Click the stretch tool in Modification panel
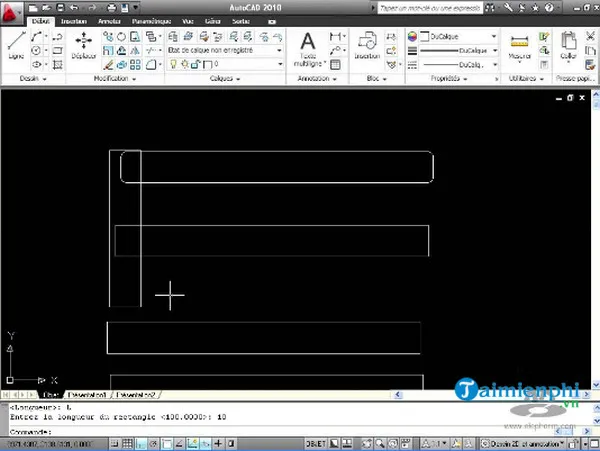The height and width of the screenshot is (451, 600). pos(135,37)
